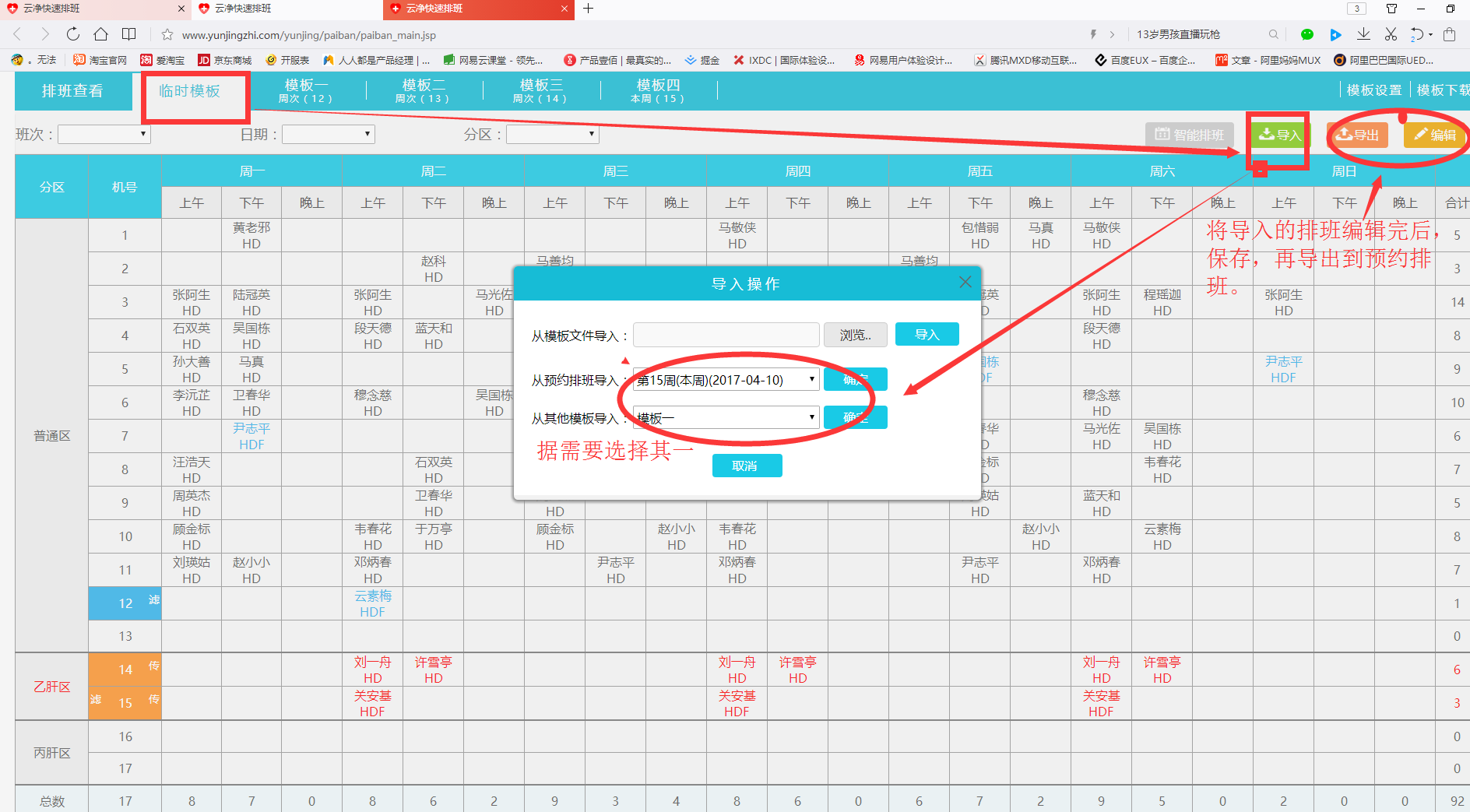
Task: Switch to the 模板二 tab
Action: pos(423,90)
